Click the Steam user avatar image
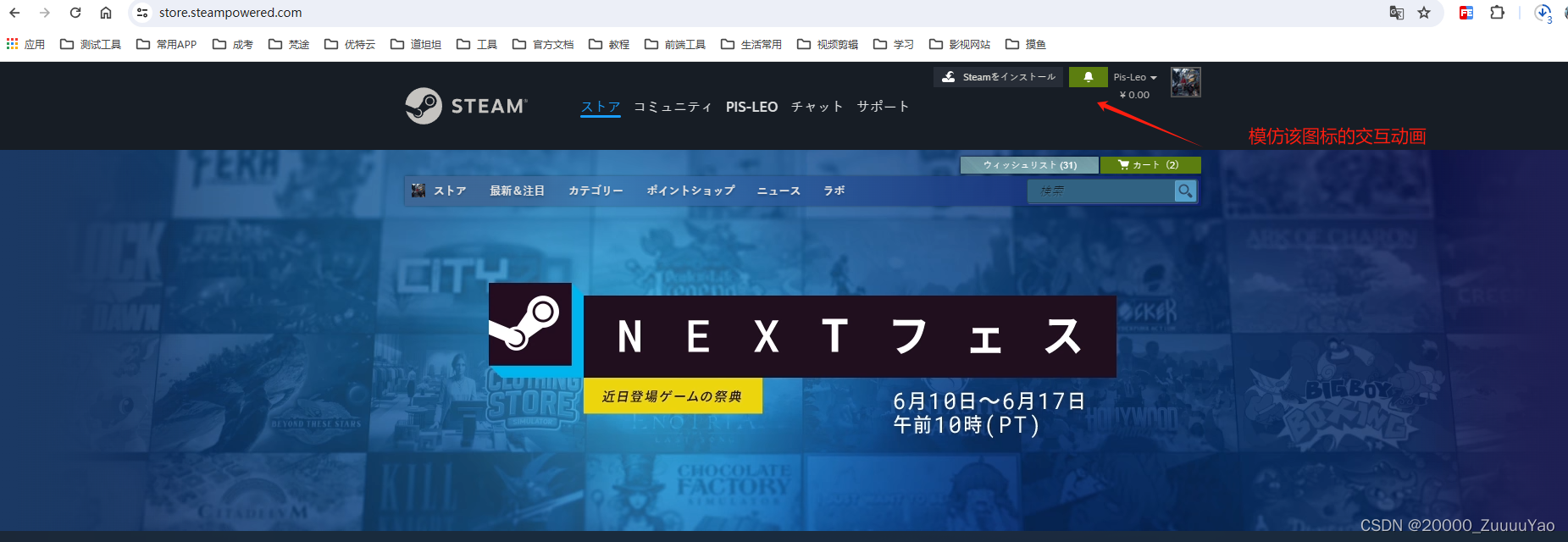 [1186, 82]
